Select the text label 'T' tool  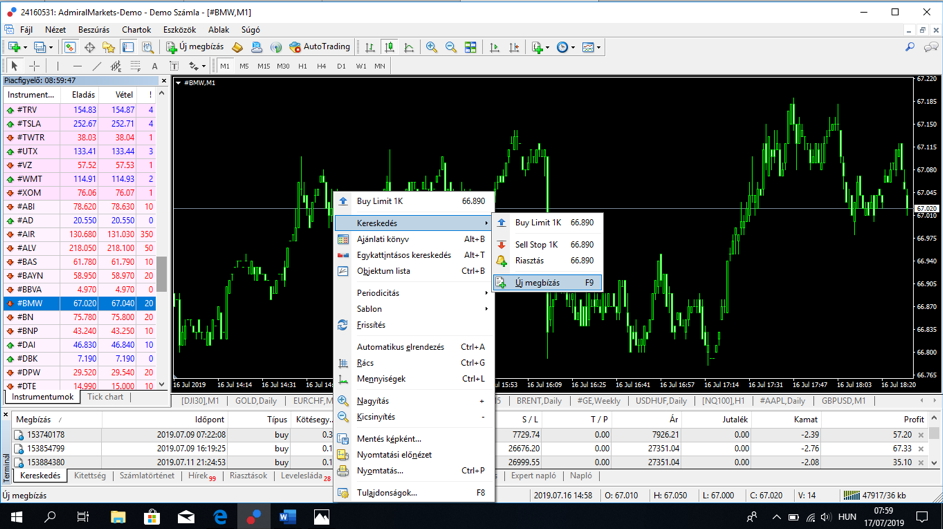174,66
